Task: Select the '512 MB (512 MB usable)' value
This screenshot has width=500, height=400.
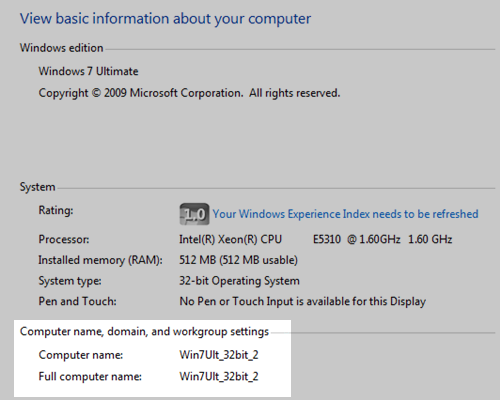Action: point(238,260)
